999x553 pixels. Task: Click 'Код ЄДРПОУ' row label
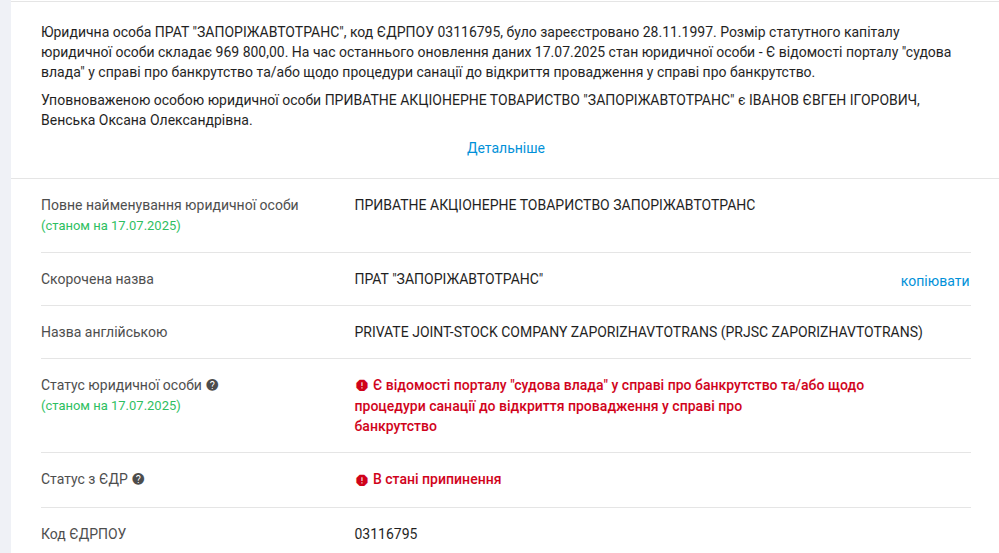(84, 534)
